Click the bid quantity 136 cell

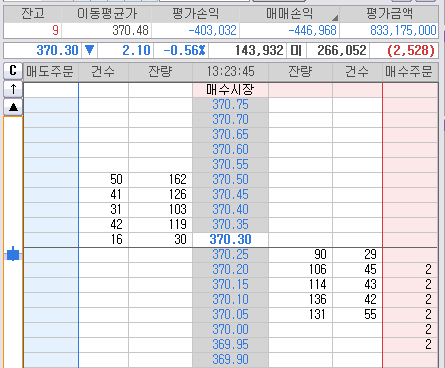click(300, 300)
